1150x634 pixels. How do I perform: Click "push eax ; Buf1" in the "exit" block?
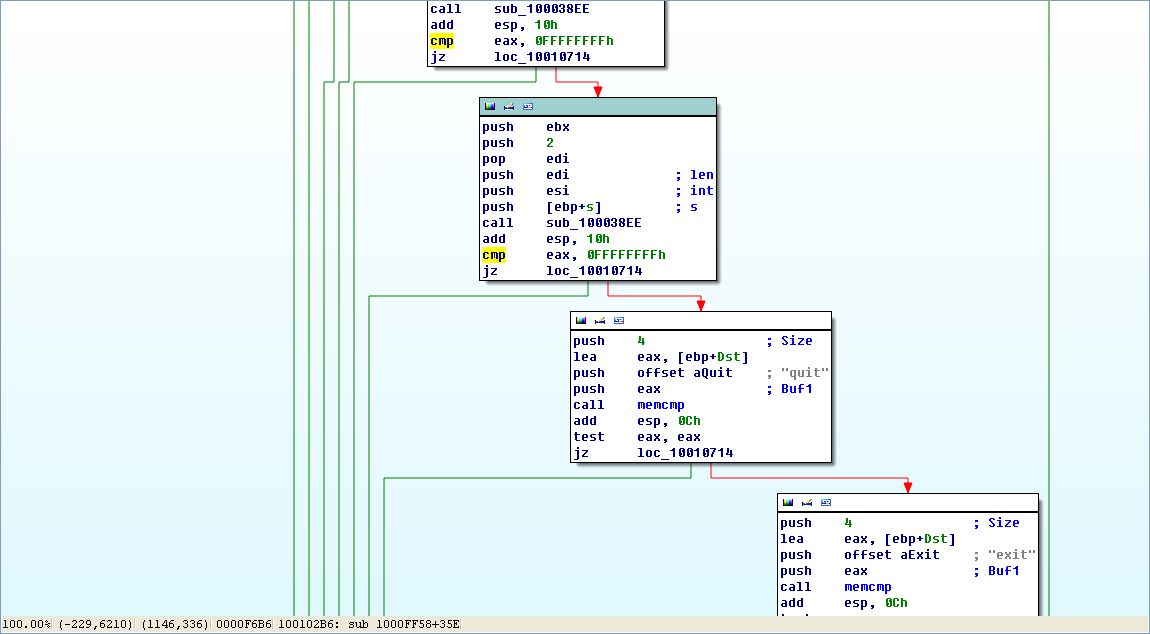click(x=900, y=572)
